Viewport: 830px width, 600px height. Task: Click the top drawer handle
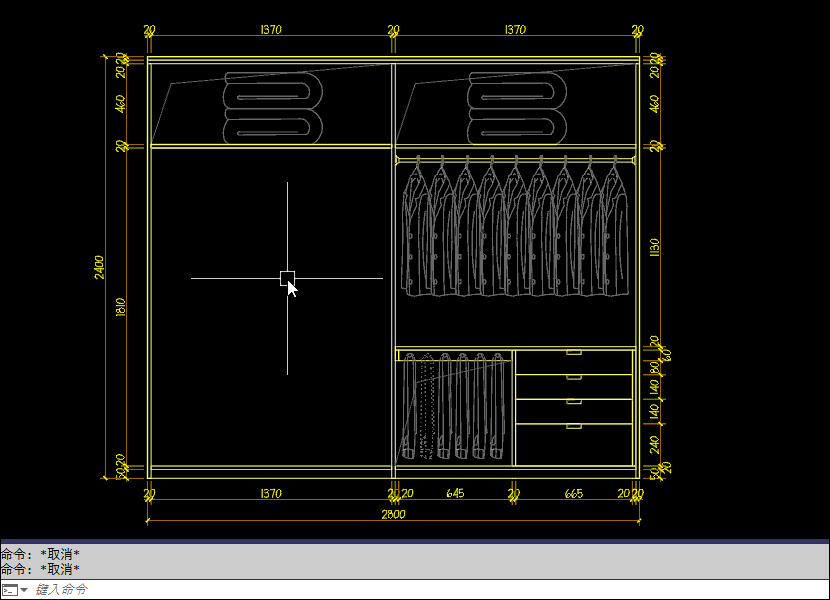574,353
